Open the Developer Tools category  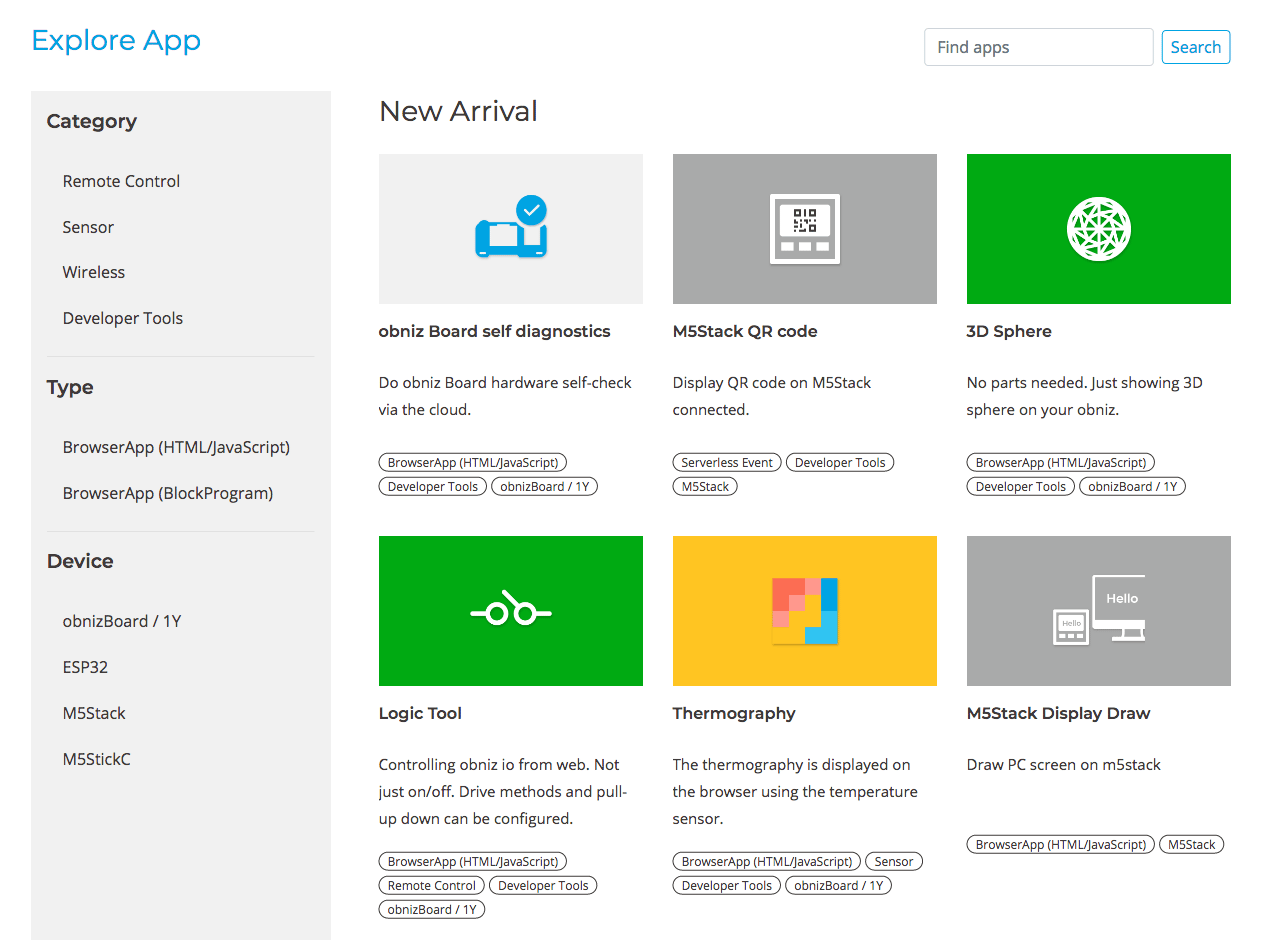(123, 318)
